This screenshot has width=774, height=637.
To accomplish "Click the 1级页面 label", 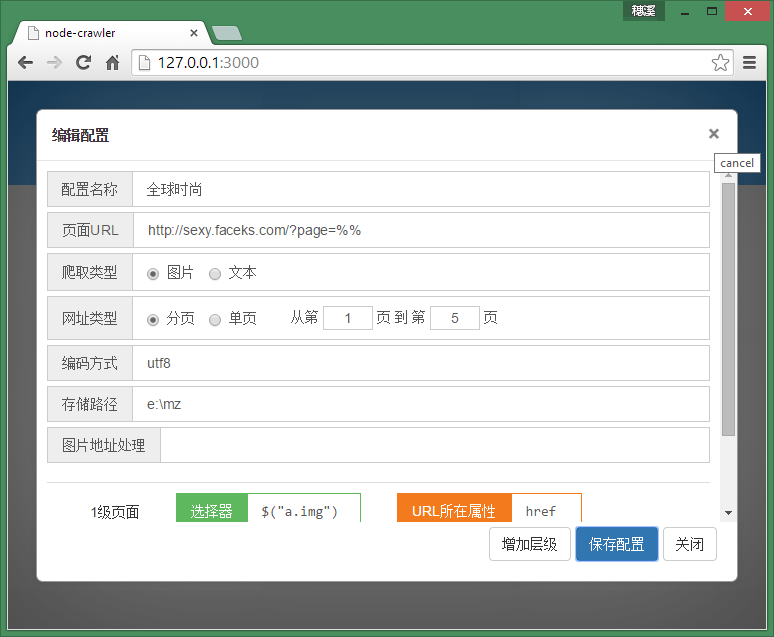I will 115,512.
